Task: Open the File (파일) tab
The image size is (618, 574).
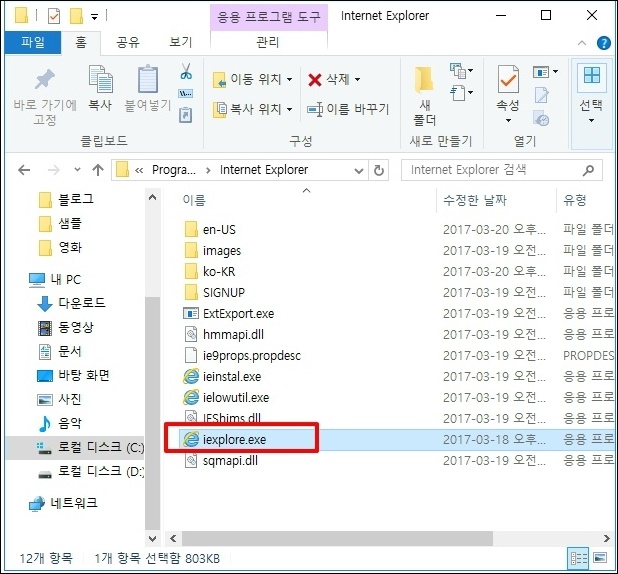Action: [x=33, y=42]
